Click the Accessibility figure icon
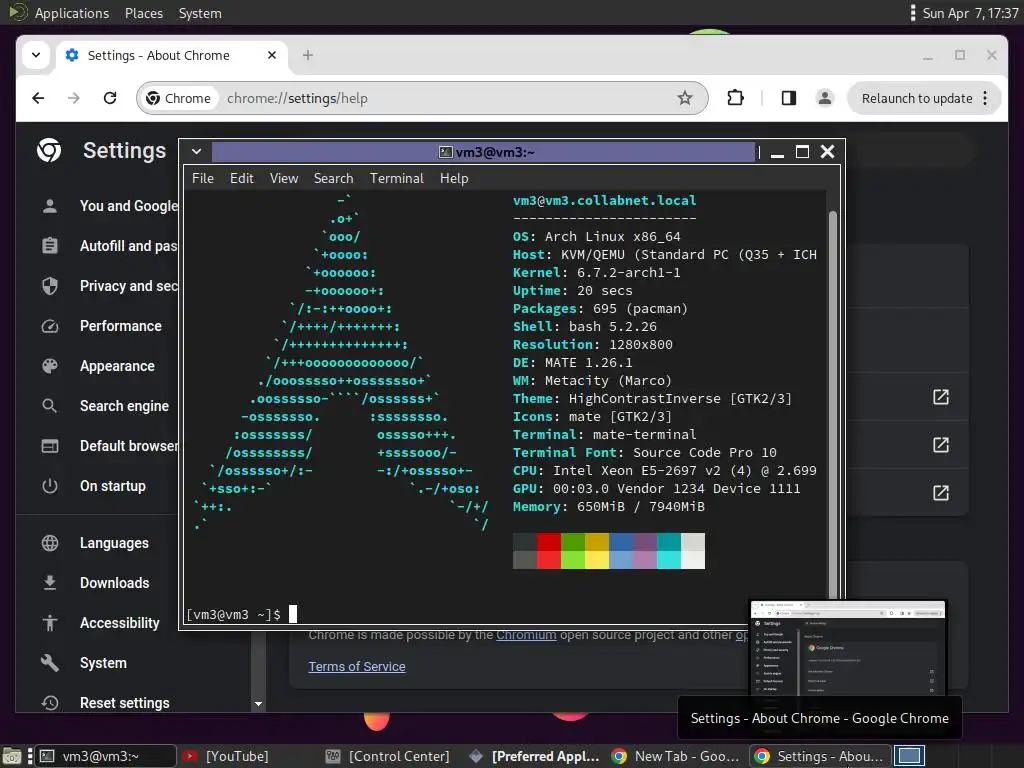This screenshot has width=1024, height=768. tap(50, 623)
